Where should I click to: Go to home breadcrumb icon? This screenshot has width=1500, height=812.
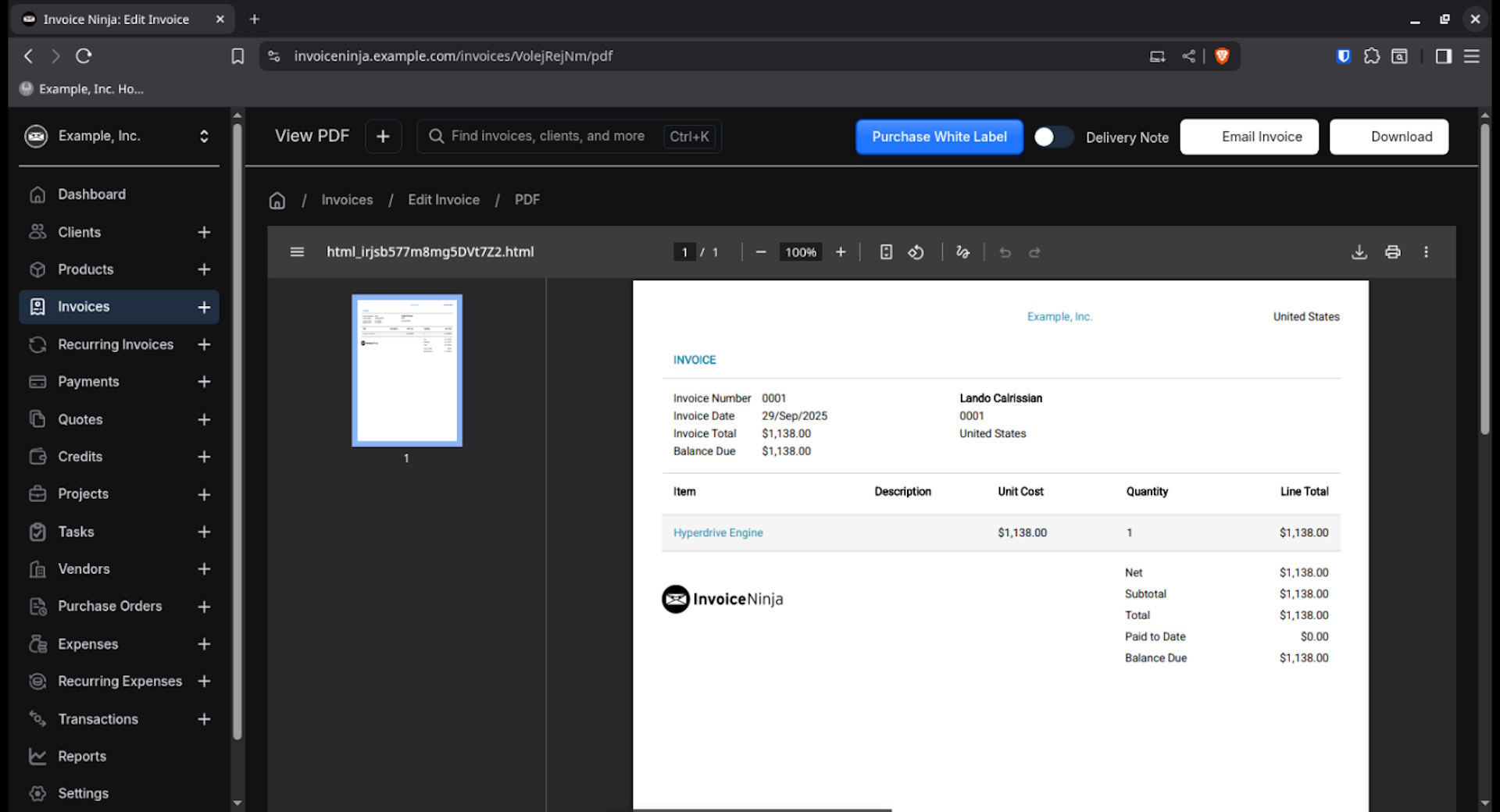point(277,201)
